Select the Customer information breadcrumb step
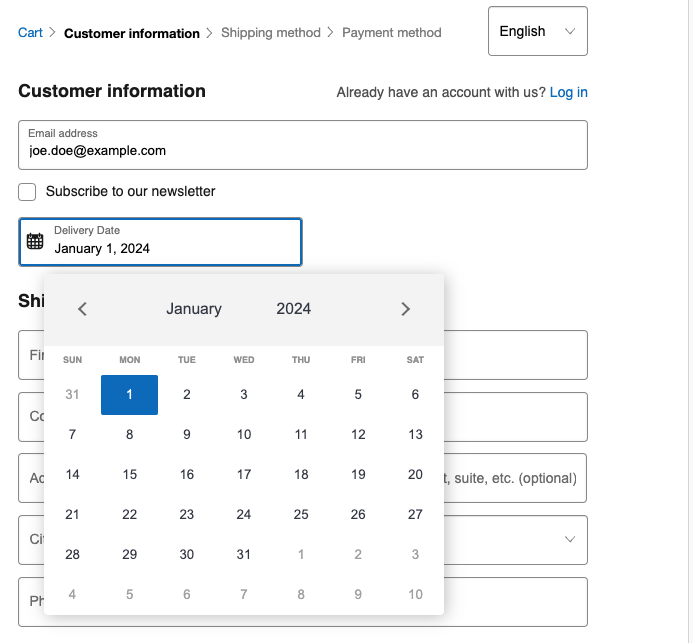 (132, 34)
